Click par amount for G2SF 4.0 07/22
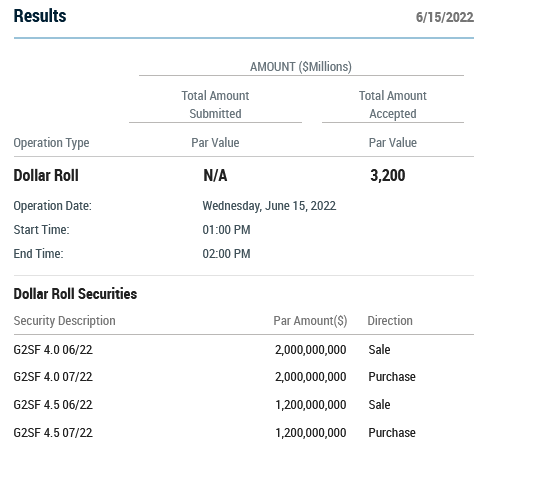Screen dimensions: 534x482 click(x=311, y=377)
